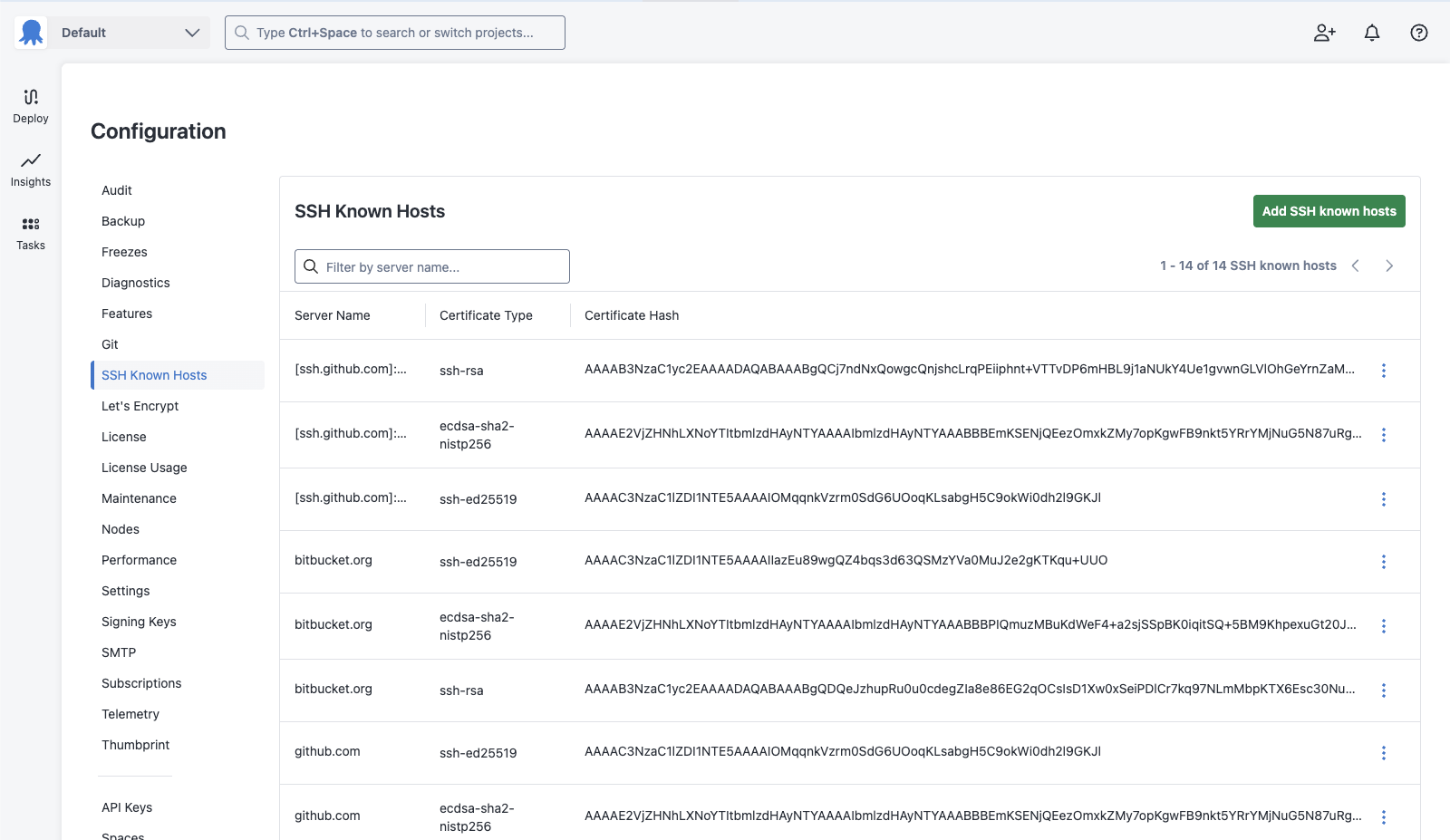1450x840 pixels.
Task: Open Subscriptions page
Action: [141, 683]
